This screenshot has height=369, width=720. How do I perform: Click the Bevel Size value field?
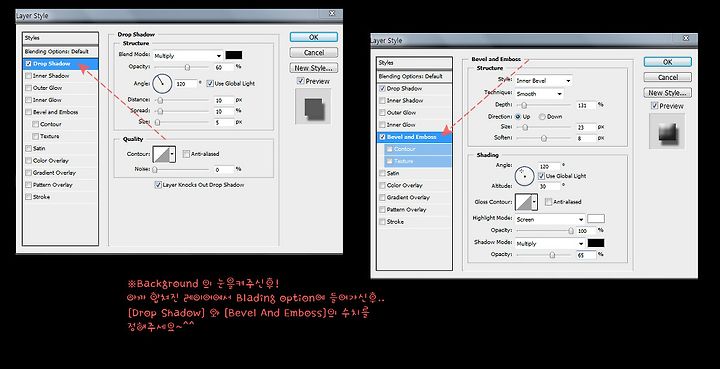(x=586, y=127)
